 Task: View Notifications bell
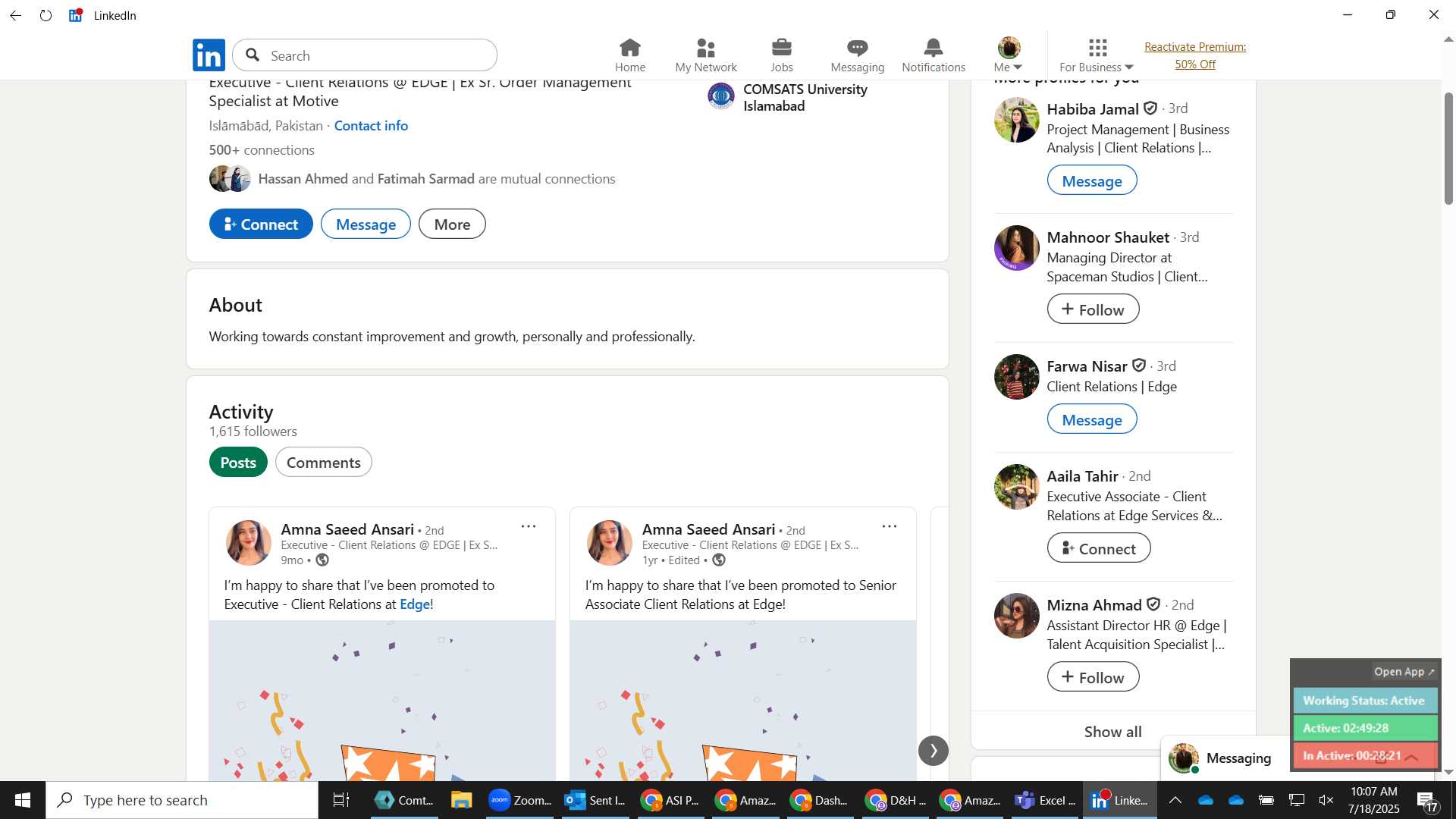point(933,55)
